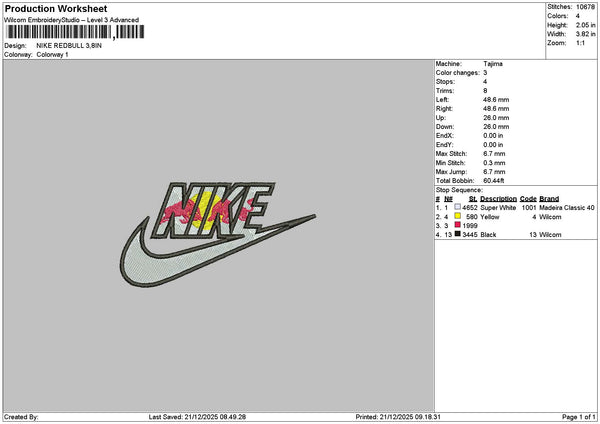600x424 pixels.
Task: Select 'Wilcom EmbroideryStudio – Level 3 Advanced' text
Action: [x=72, y=20]
